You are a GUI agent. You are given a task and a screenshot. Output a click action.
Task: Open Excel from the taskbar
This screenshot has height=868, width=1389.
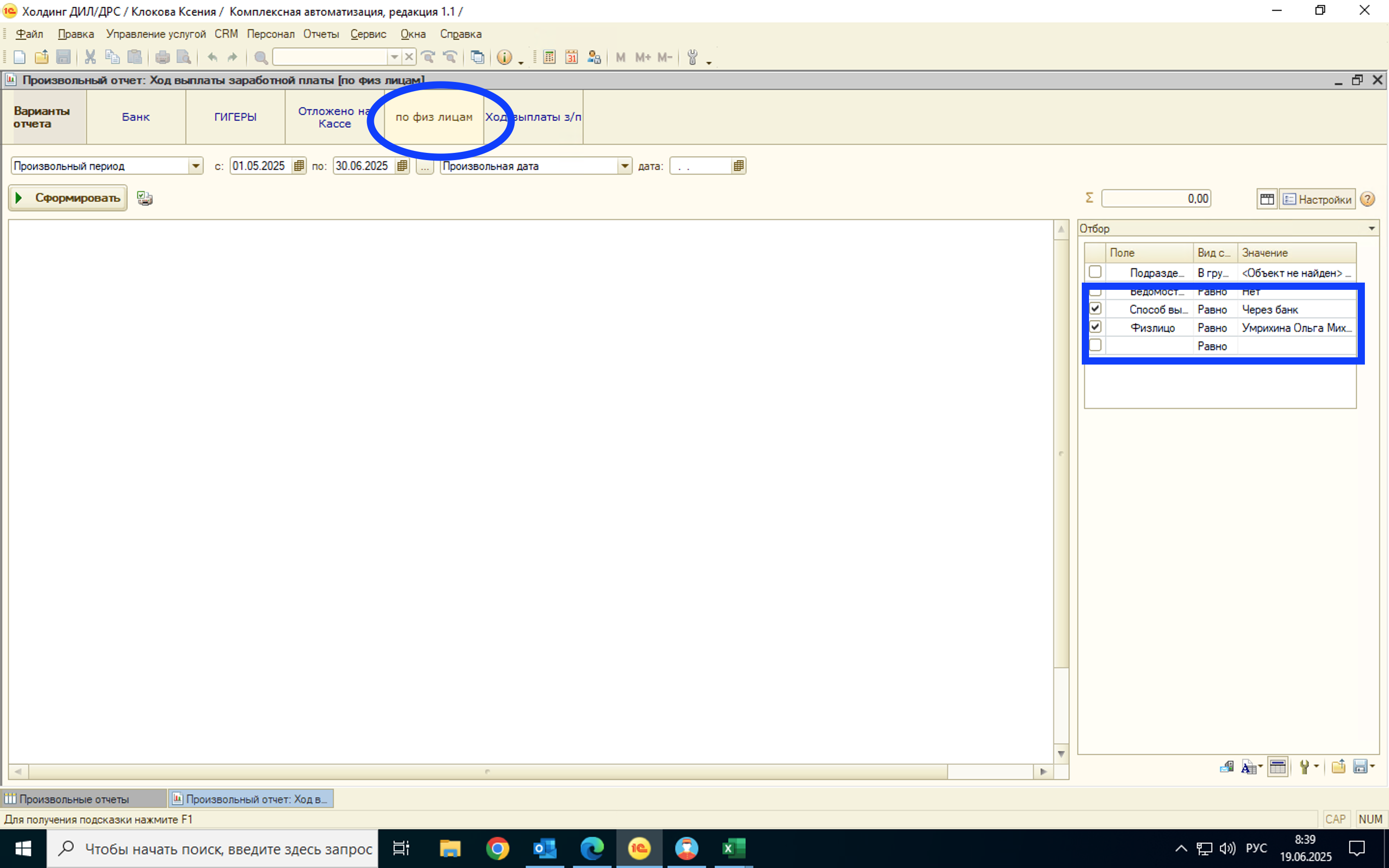click(734, 849)
